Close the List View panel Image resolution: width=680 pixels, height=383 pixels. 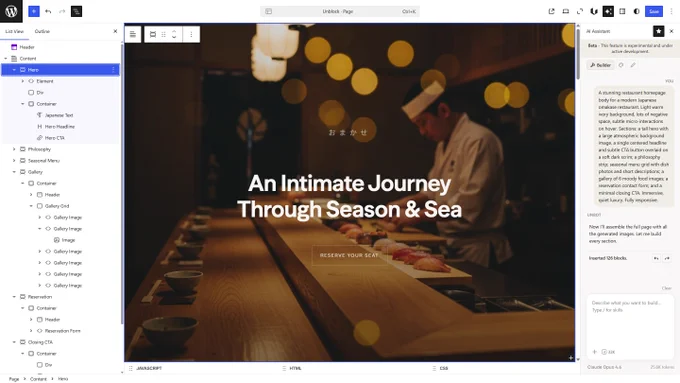click(115, 31)
